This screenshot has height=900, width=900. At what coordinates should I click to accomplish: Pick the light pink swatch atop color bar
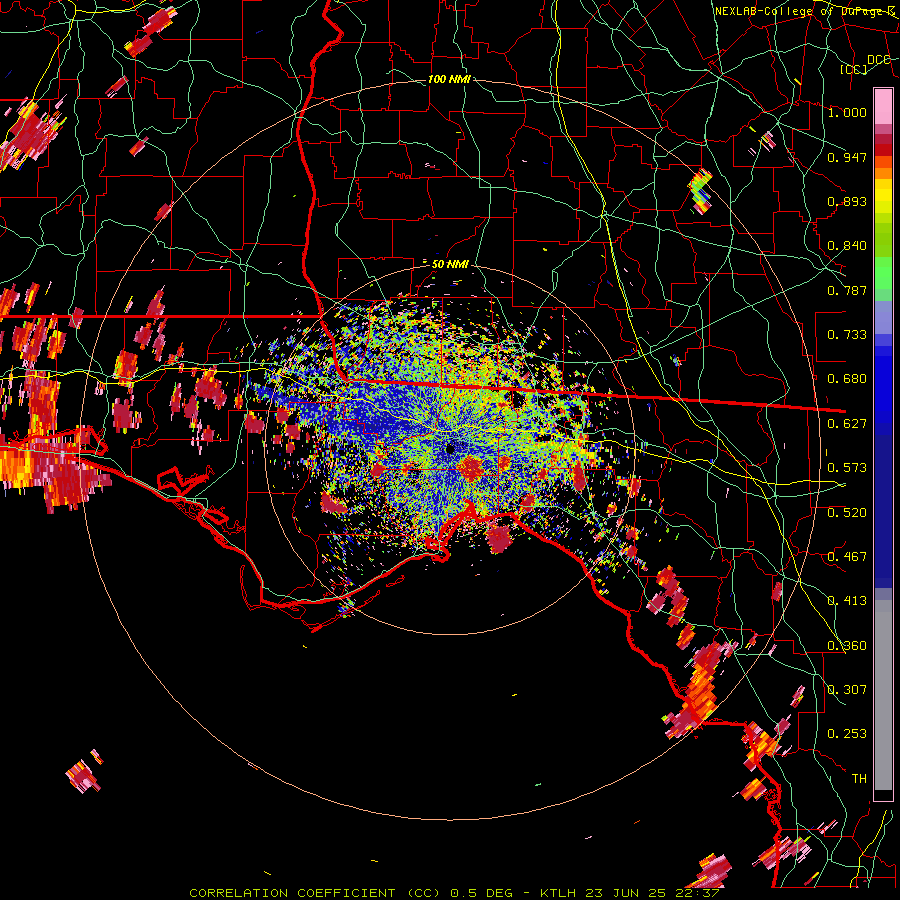(x=883, y=106)
